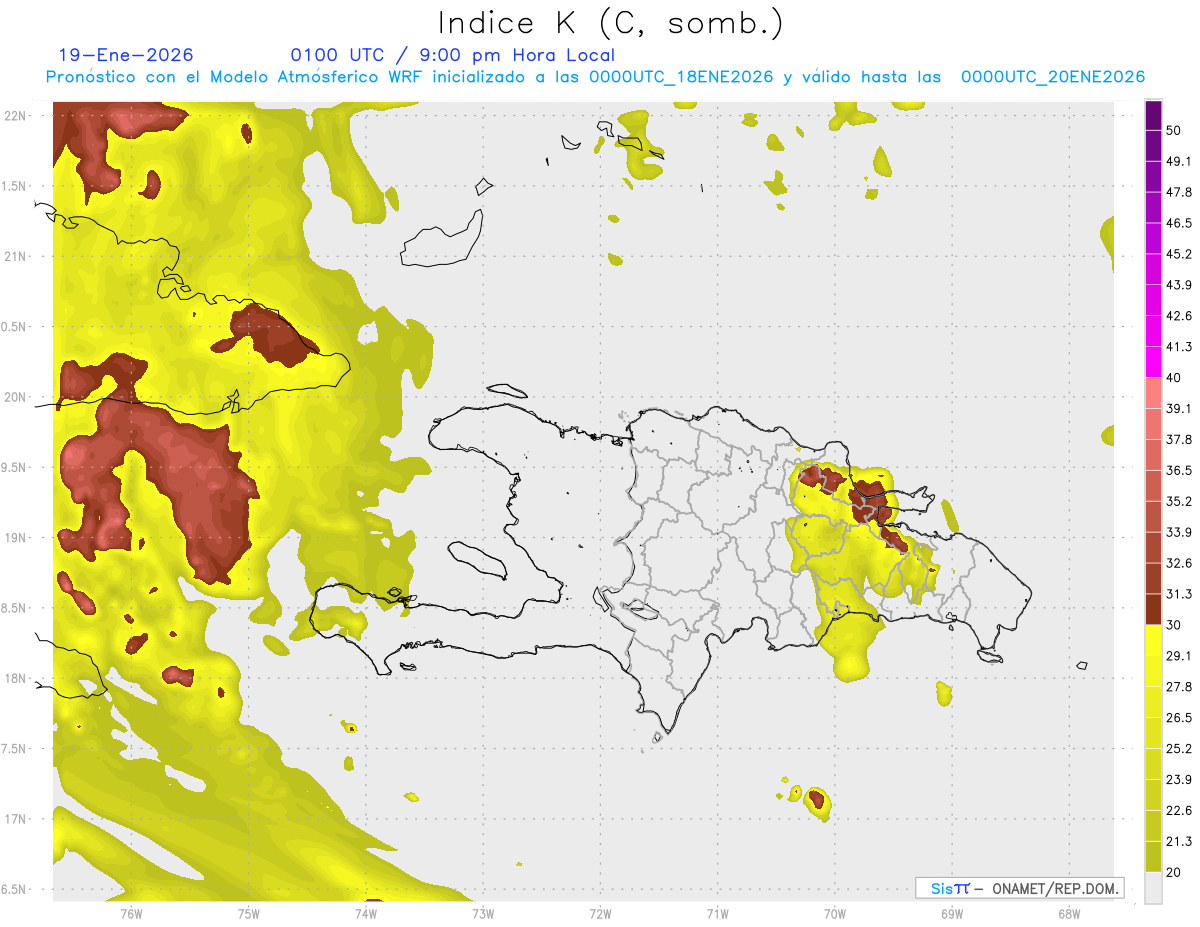Click the '29.1' colorbar value

click(x=1179, y=655)
